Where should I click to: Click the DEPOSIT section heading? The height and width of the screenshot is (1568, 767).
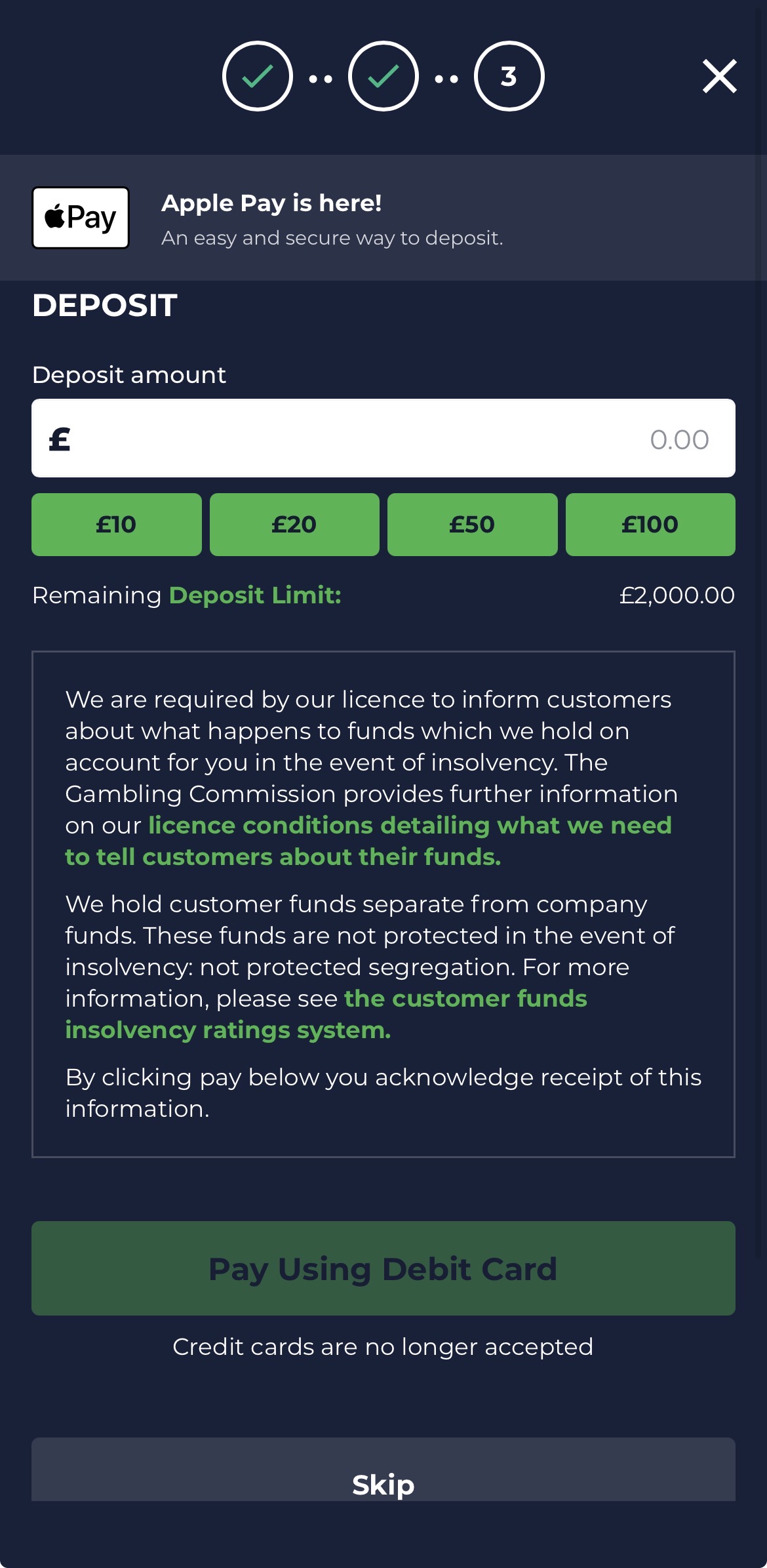[x=105, y=306]
